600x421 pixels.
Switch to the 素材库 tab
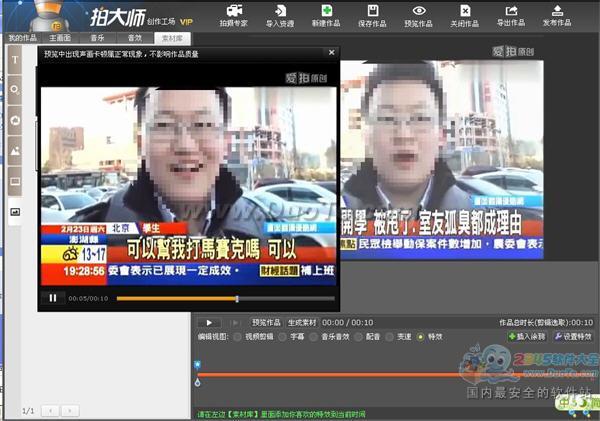172,37
